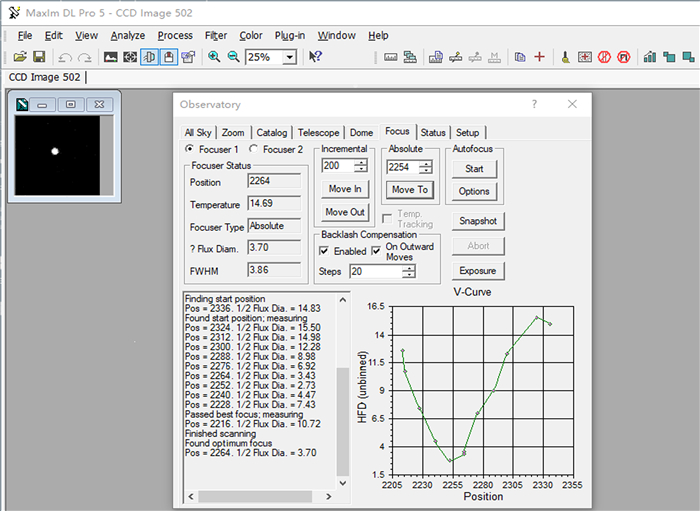
Task: Click the Zoom In magnifier icon
Action: [214, 57]
